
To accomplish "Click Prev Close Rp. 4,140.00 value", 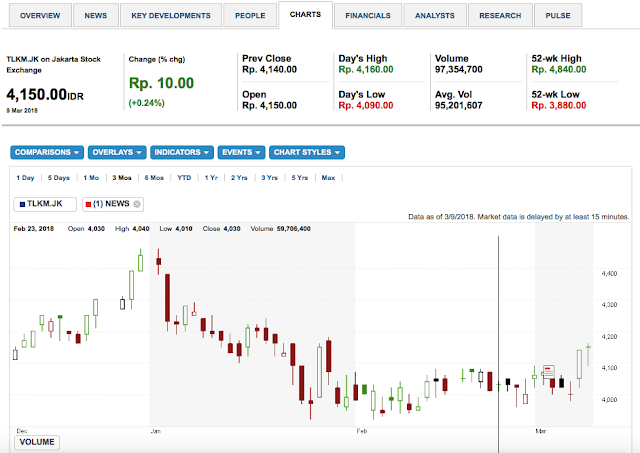I will [269, 69].
